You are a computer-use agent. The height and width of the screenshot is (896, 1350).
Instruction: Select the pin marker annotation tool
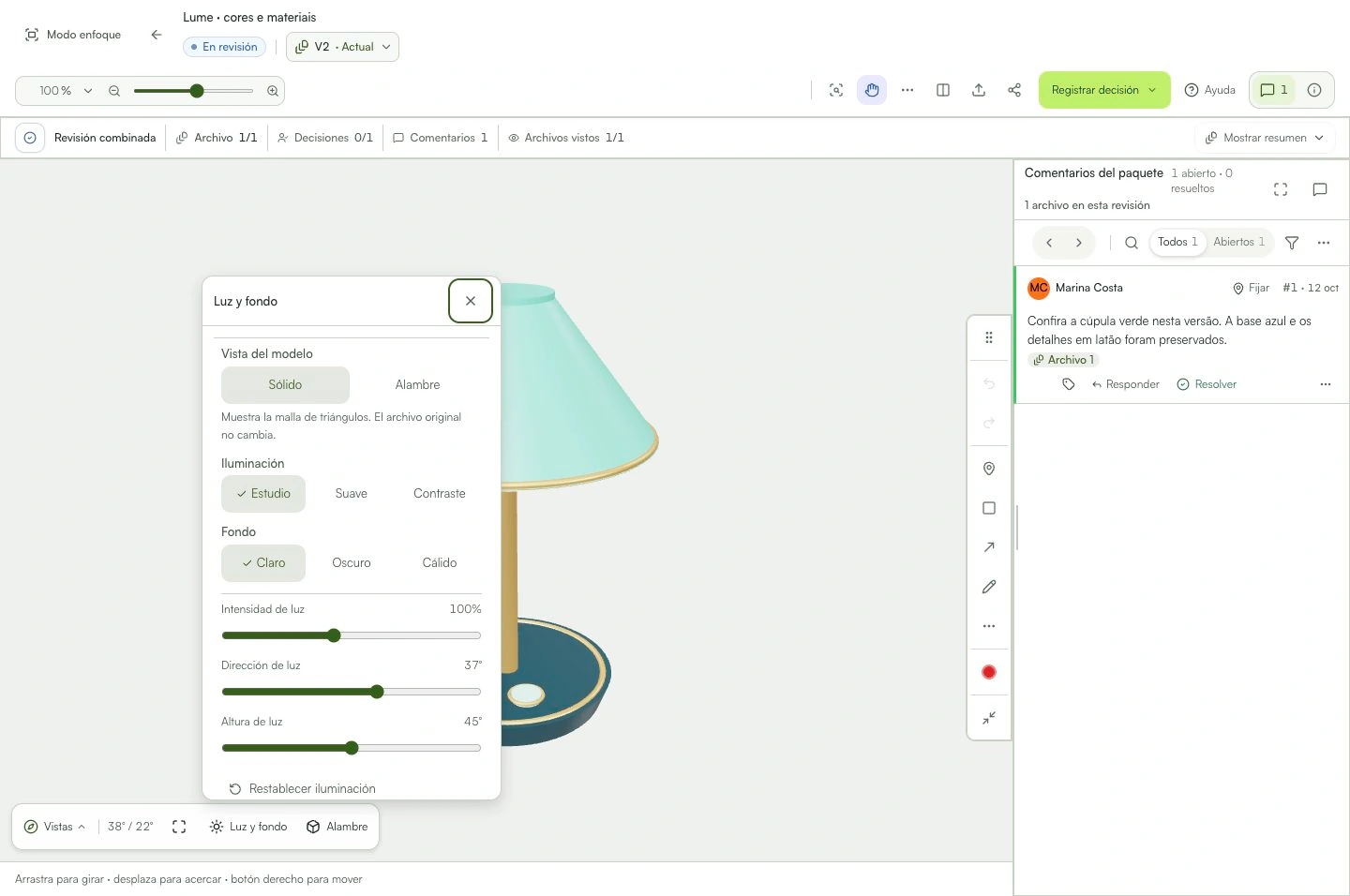pos(989,469)
